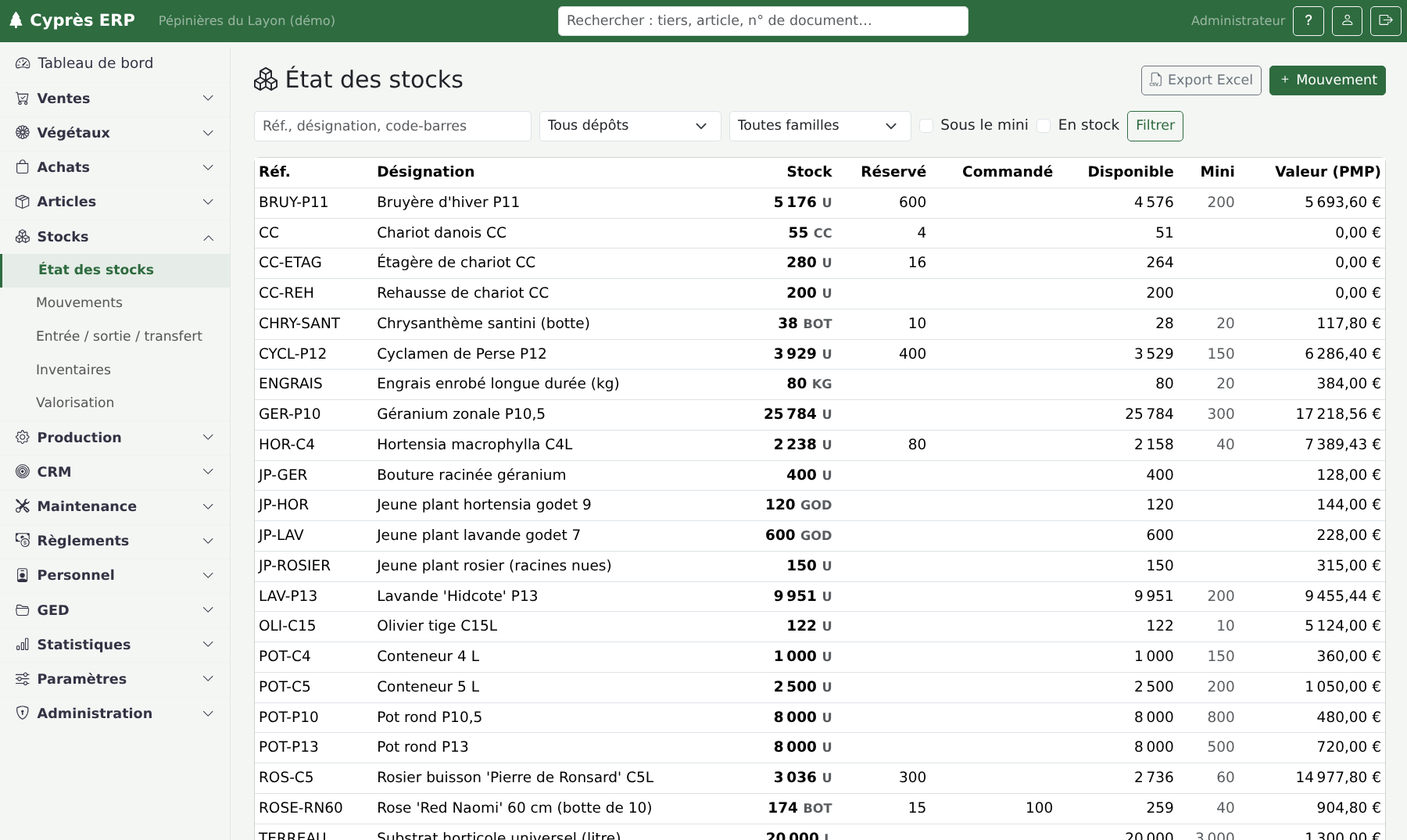Click the logout icon in header

[x=1385, y=21]
